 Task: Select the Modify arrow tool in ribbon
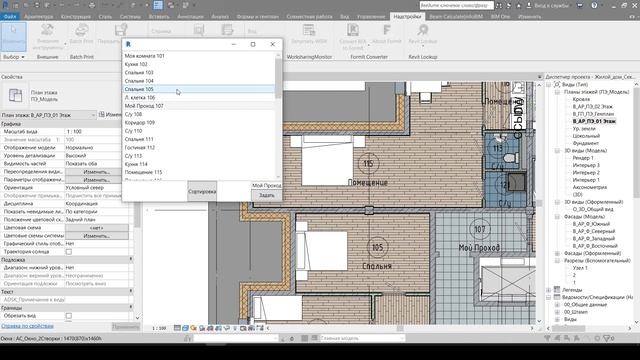point(13,36)
